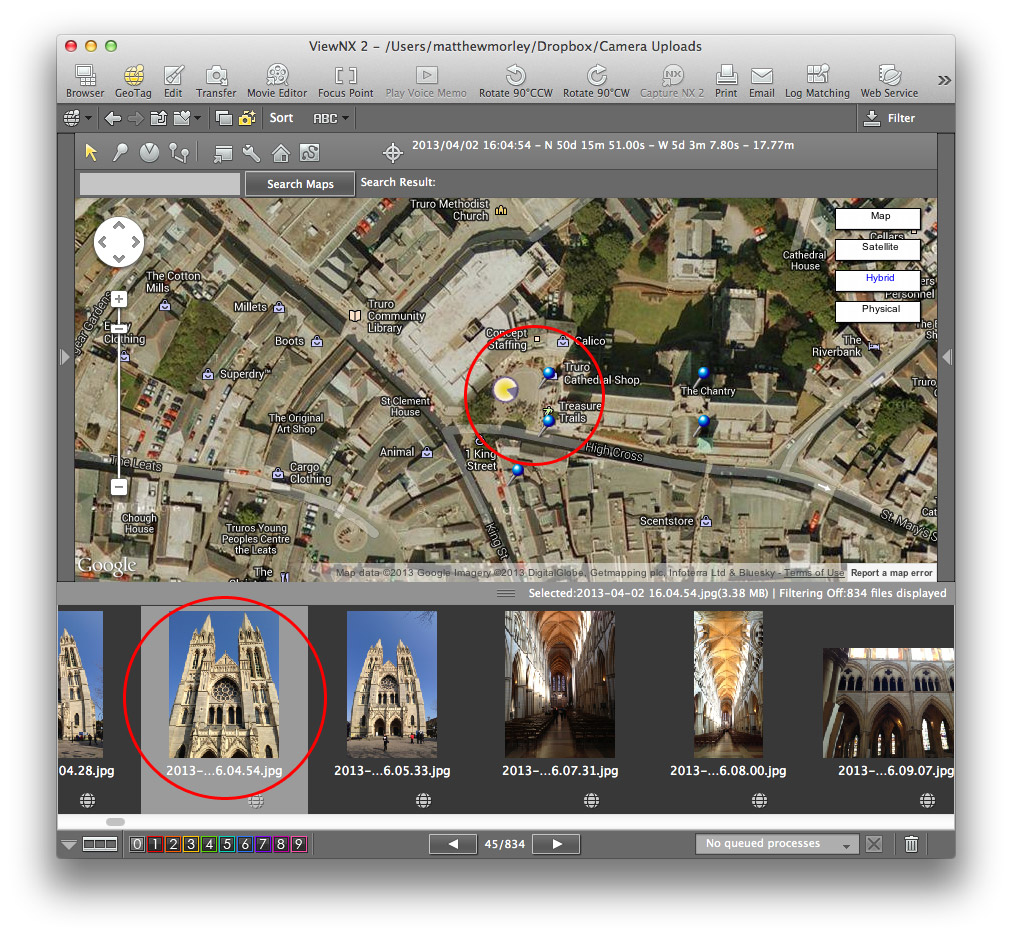1012x937 pixels.
Task: Zoom in on the map
Action: [119, 299]
